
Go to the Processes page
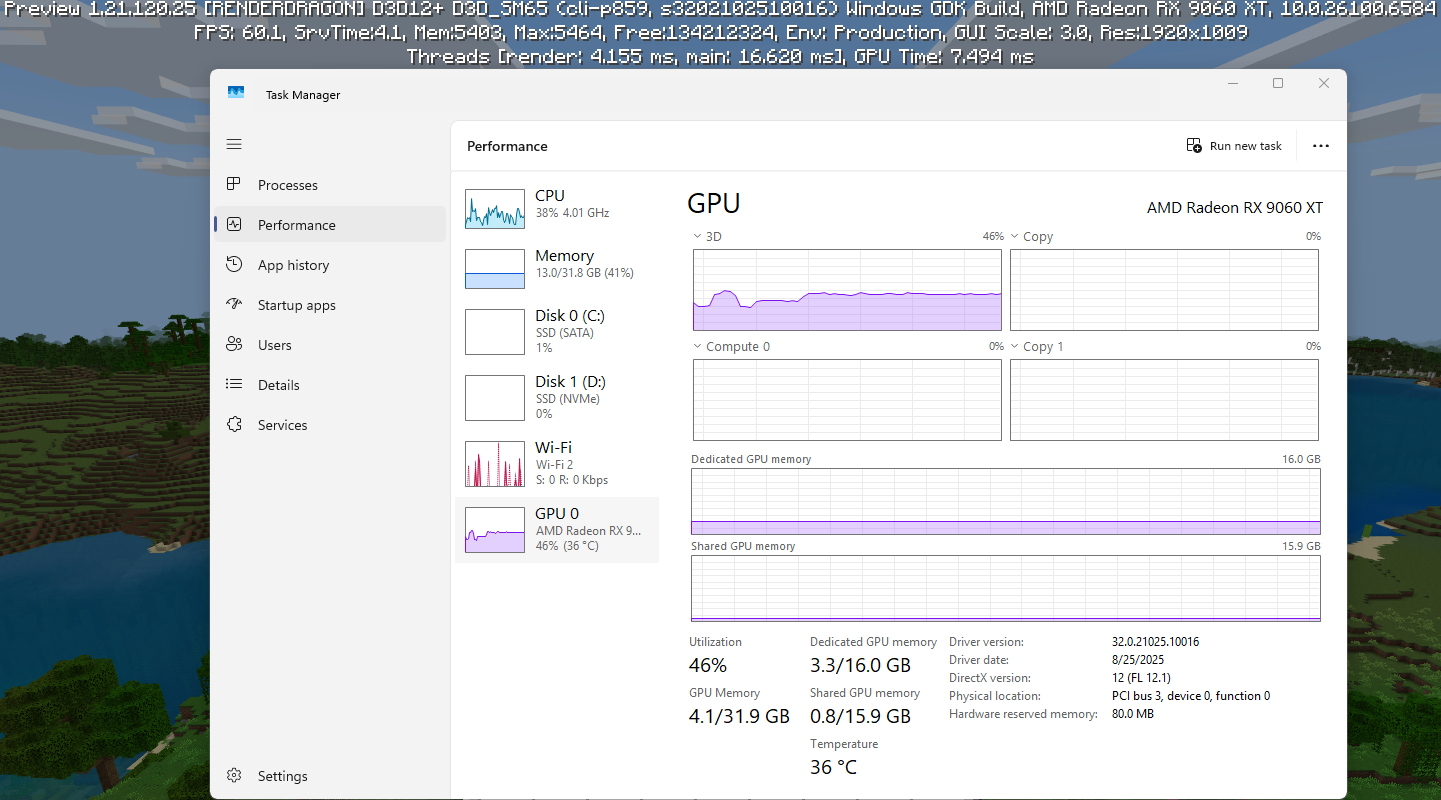(x=330, y=185)
